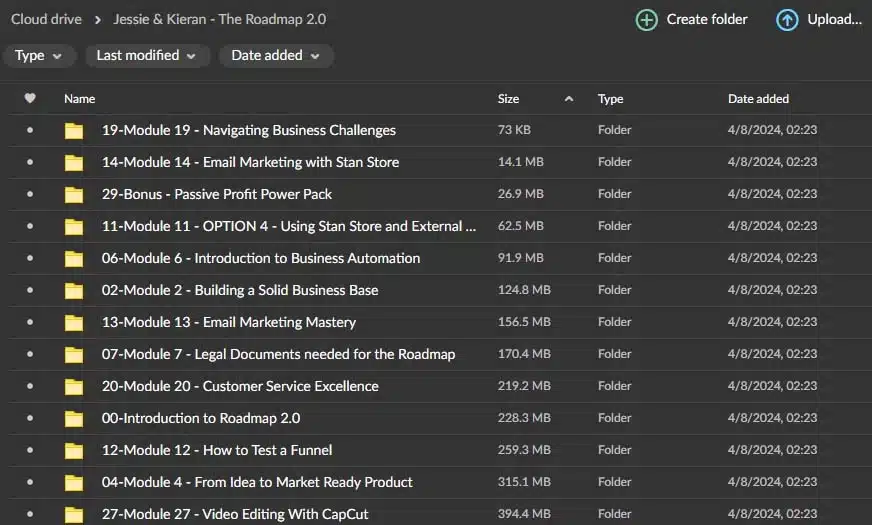Toggle favourite dot for 29-Bonus row
Viewport: 872px width, 525px height.
click(x=30, y=194)
